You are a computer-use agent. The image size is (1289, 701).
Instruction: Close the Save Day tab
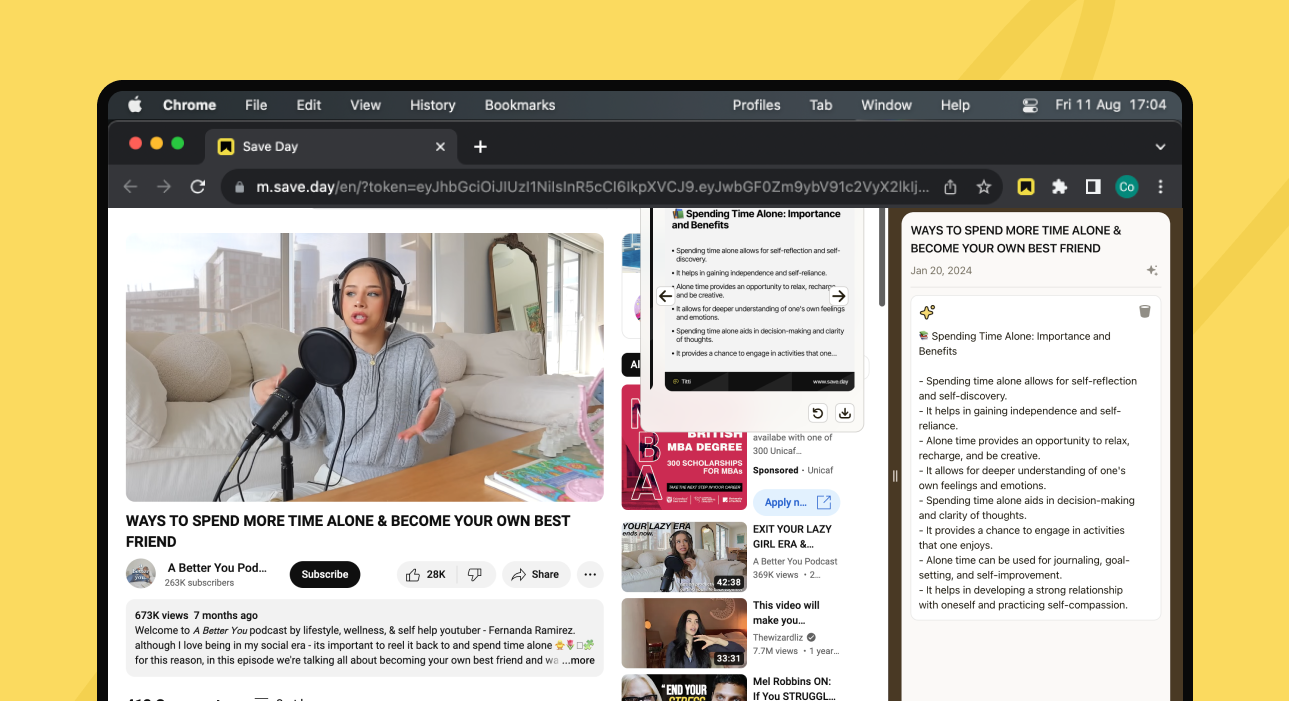440,146
